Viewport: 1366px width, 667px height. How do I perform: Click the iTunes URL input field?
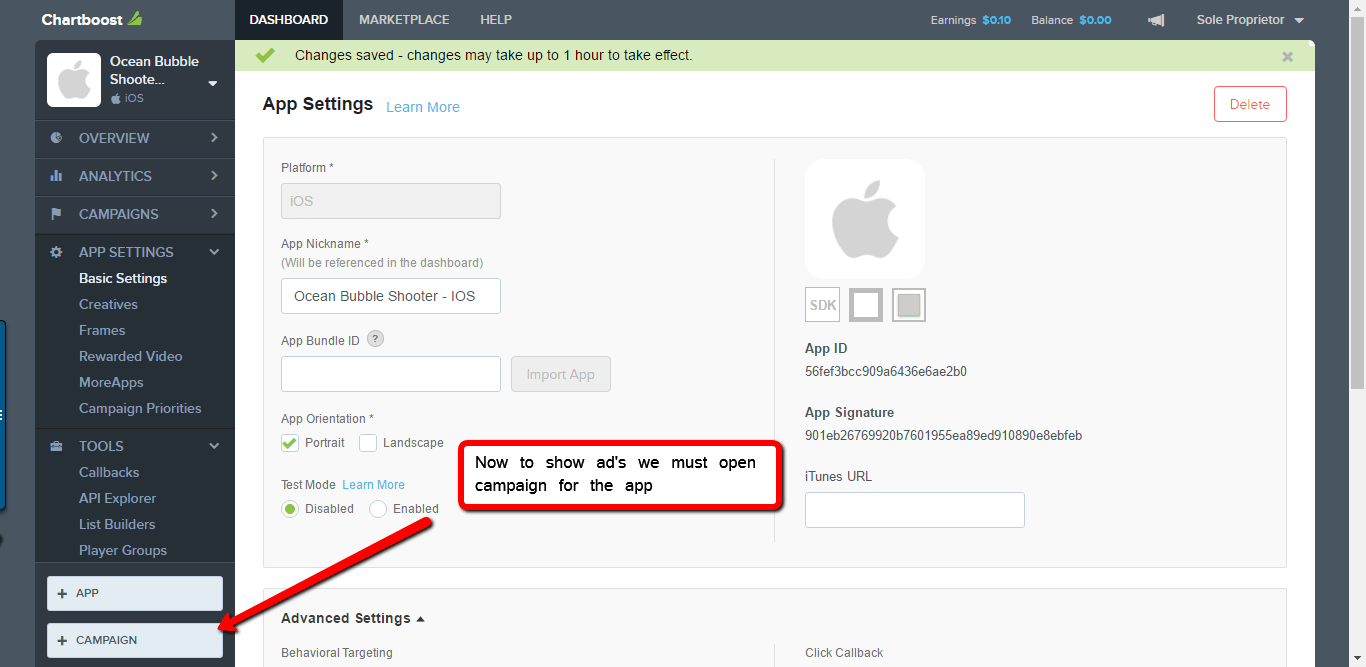(915, 510)
